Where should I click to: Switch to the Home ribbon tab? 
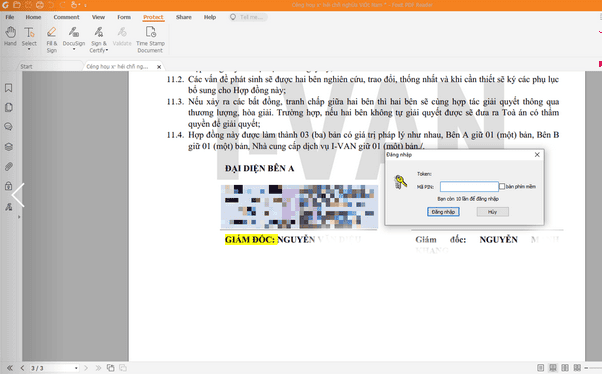click(x=33, y=17)
